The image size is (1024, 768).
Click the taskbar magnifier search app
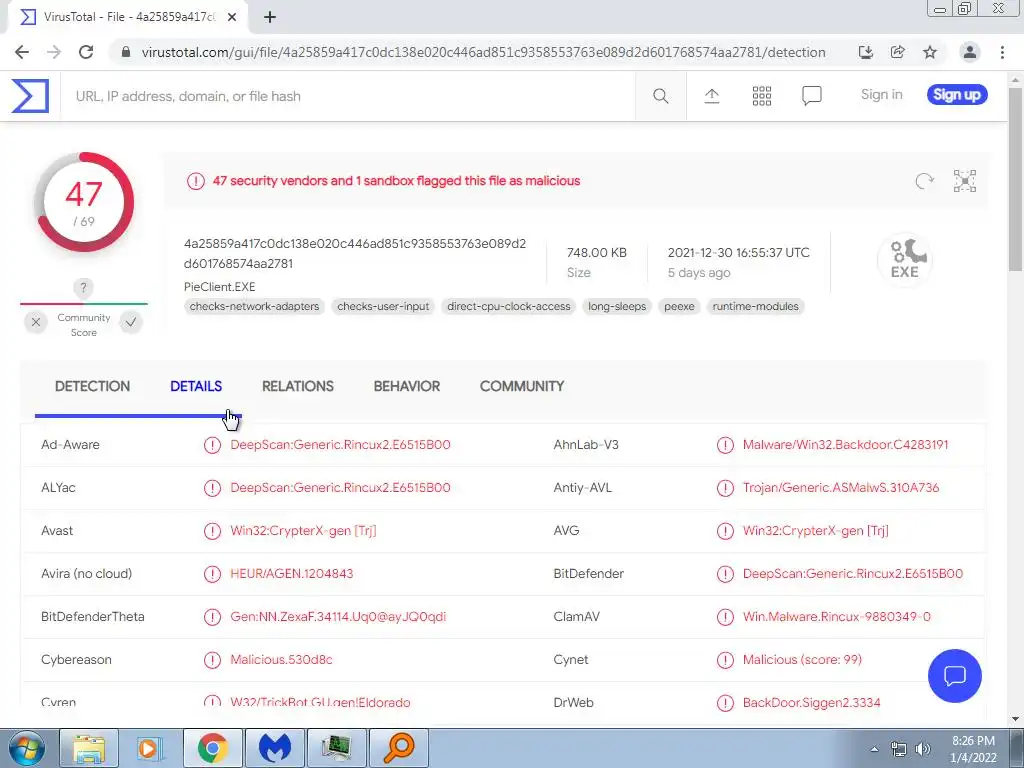(399, 748)
